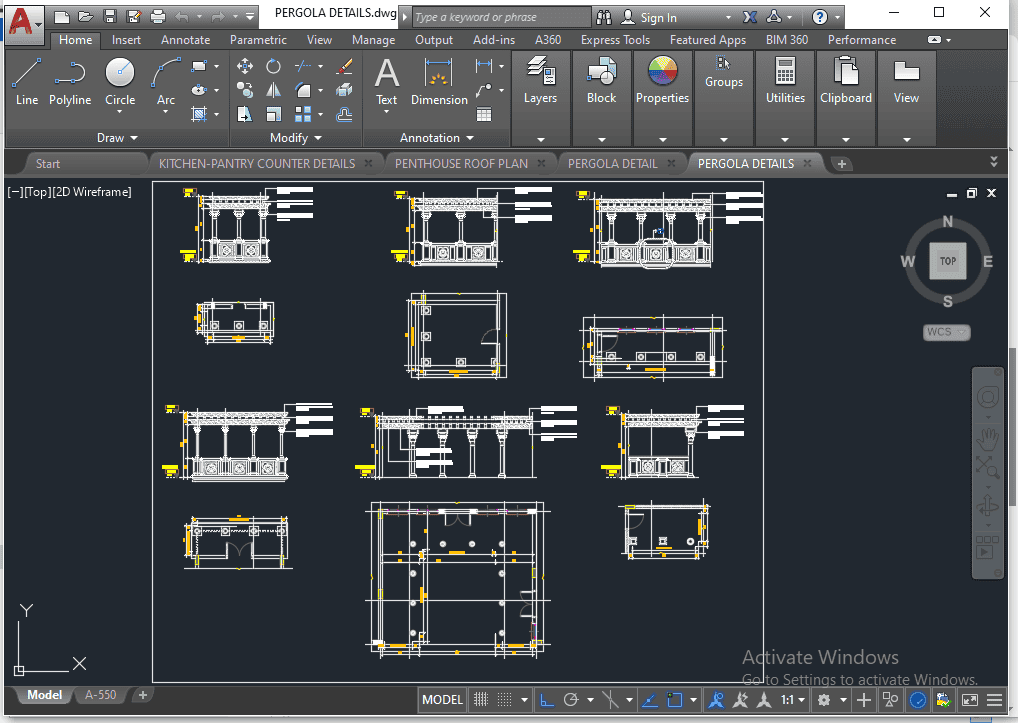Expand the Layers panel dropdown

pos(540,139)
